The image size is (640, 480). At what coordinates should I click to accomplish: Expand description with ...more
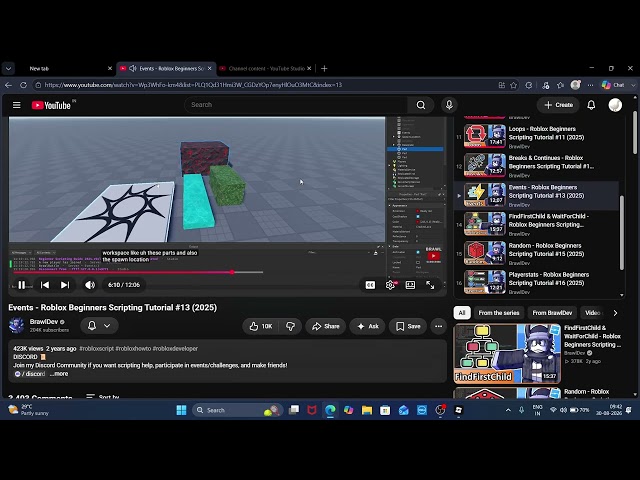[59, 374]
